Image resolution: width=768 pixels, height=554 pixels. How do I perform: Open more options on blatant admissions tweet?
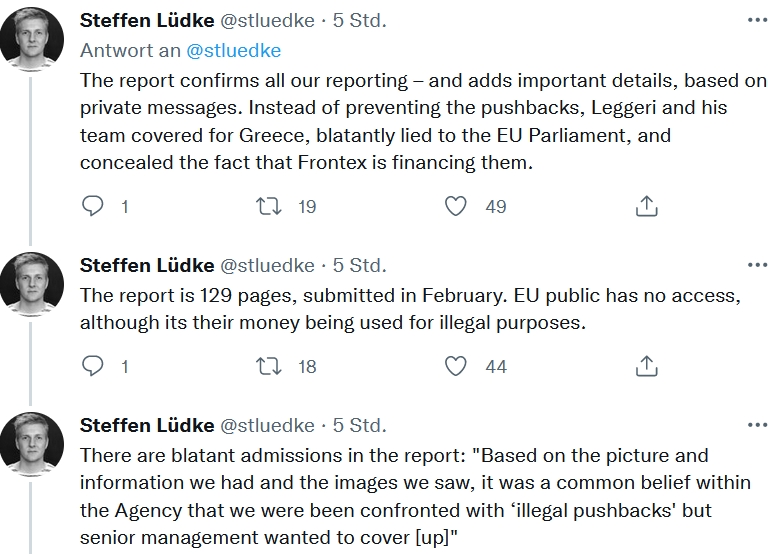click(x=758, y=425)
